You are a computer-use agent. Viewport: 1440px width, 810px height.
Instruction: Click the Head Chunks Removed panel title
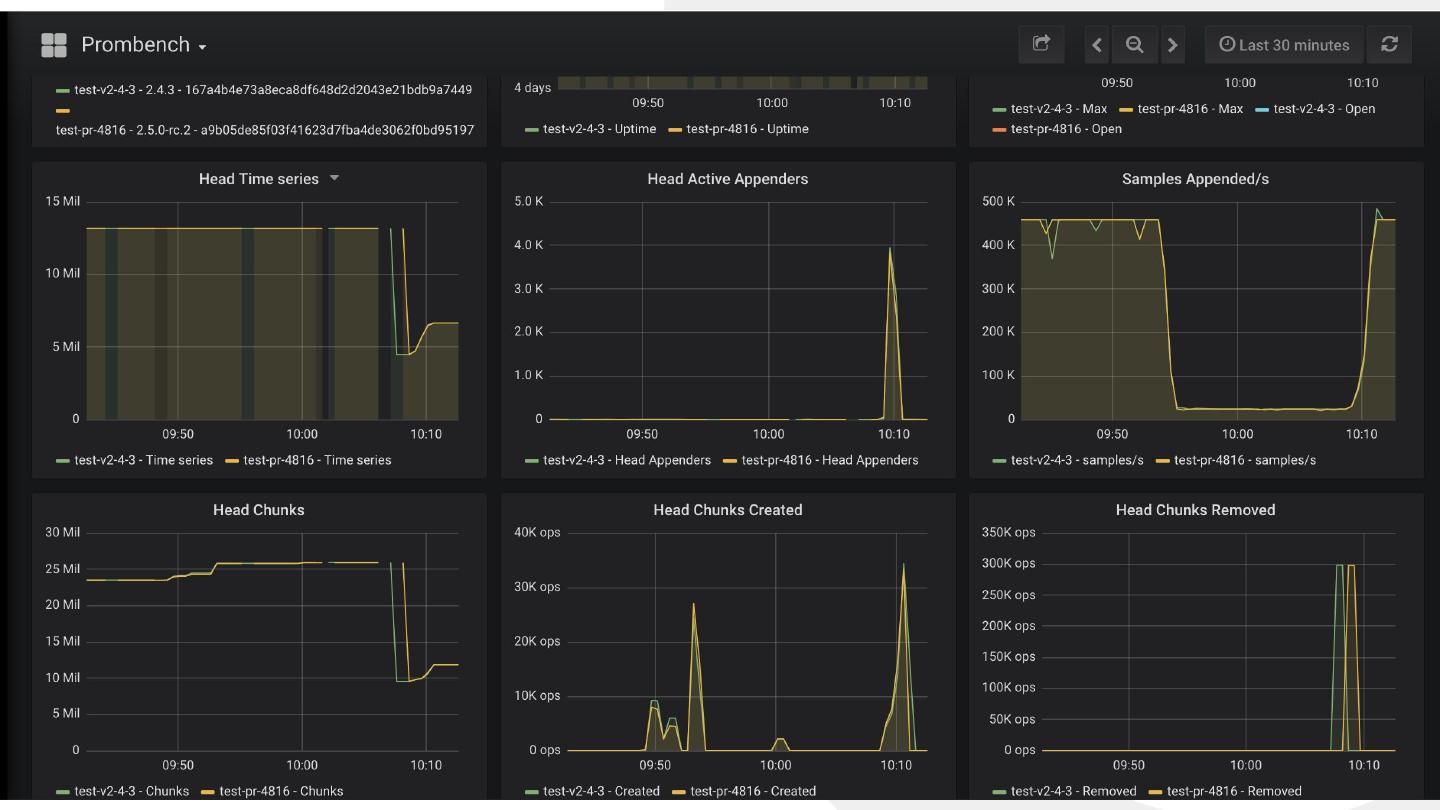pos(1195,510)
